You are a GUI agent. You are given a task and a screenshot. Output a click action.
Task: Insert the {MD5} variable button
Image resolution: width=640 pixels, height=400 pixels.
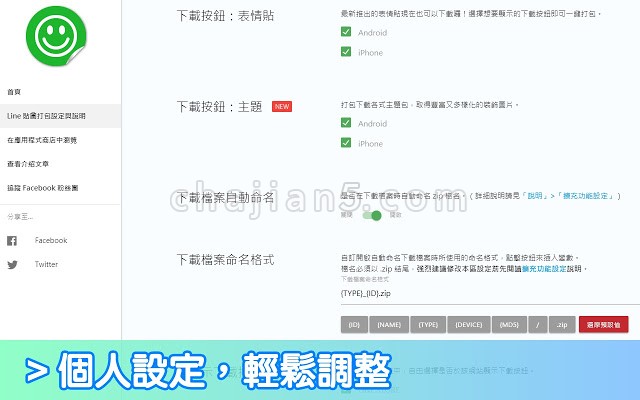tap(509, 325)
